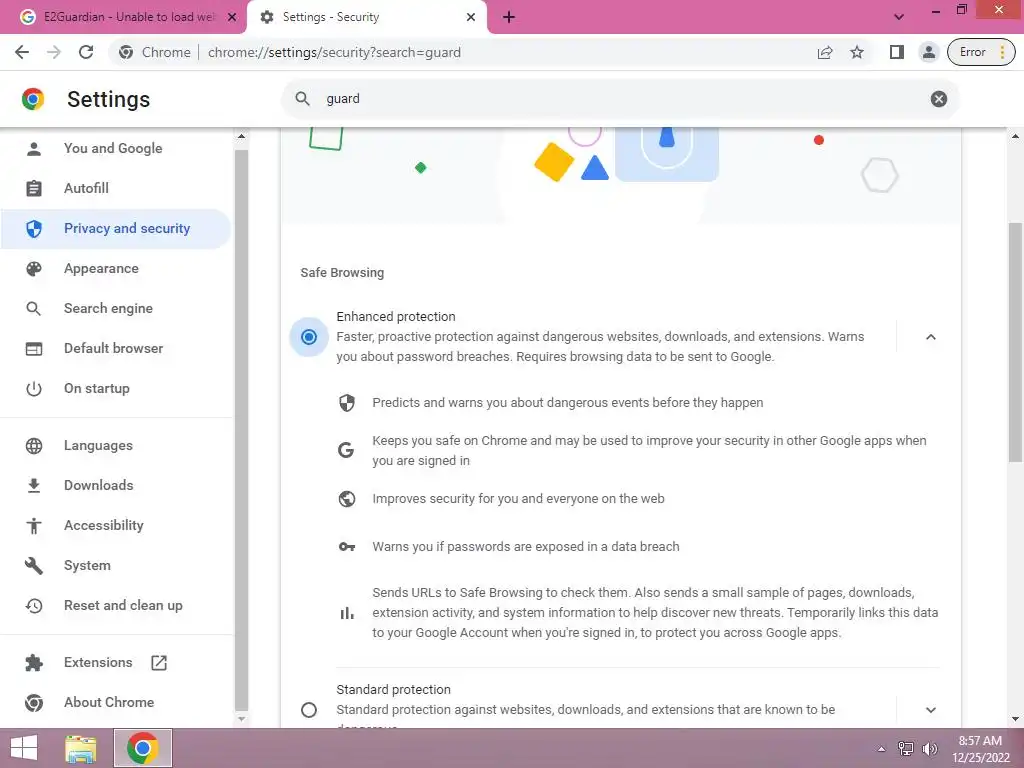This screenshot has height=768, width=1024.
Task: Close the Settings - Security tab
Action: point(471,17)
